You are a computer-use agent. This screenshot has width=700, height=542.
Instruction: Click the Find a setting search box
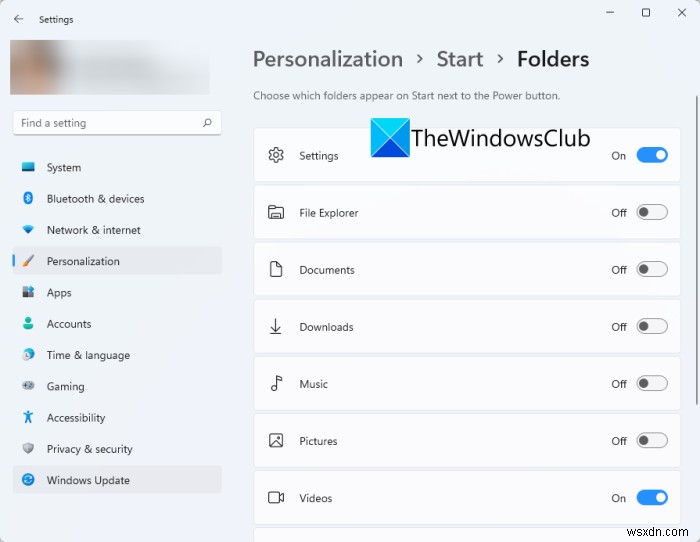pos(117,123)
